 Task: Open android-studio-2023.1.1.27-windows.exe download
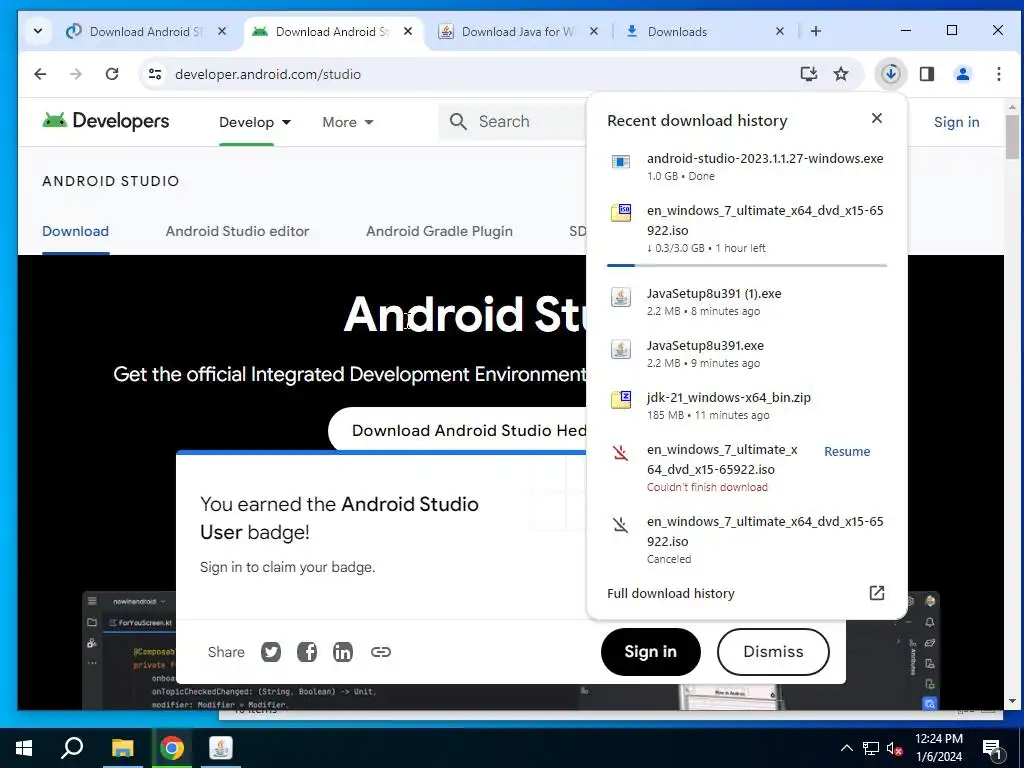(x=746, y=167)
